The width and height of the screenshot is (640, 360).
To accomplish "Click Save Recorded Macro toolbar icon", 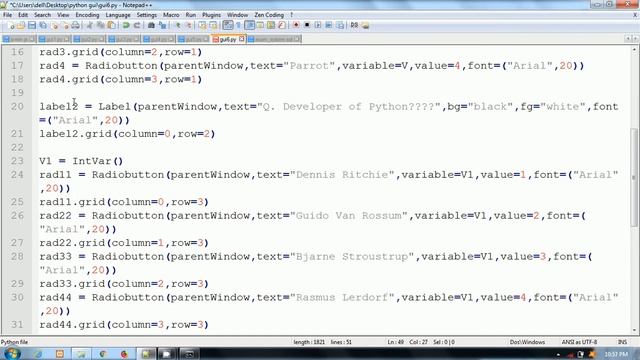I will [340, 25].
